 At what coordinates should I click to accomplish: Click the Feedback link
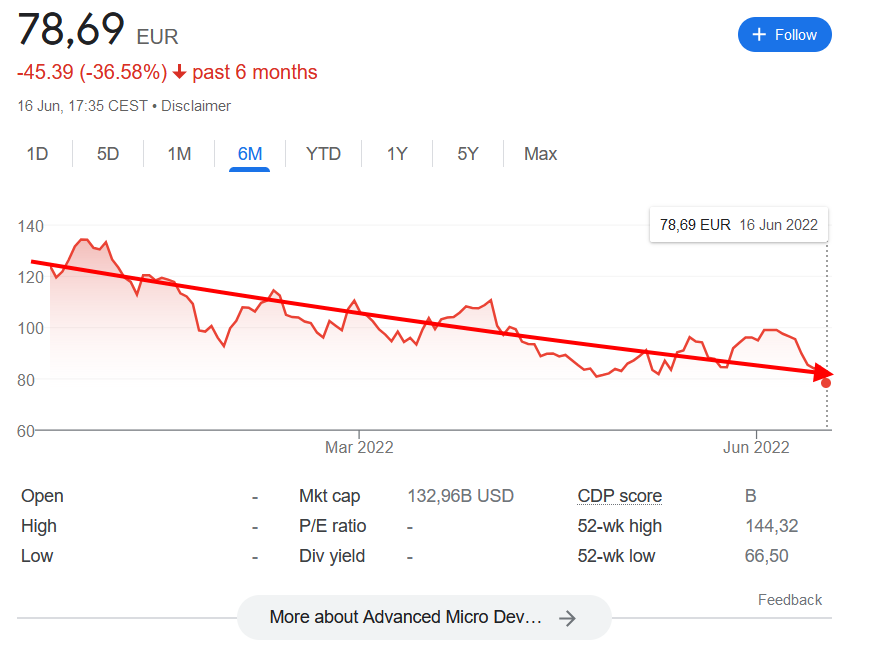pos(790,600)
